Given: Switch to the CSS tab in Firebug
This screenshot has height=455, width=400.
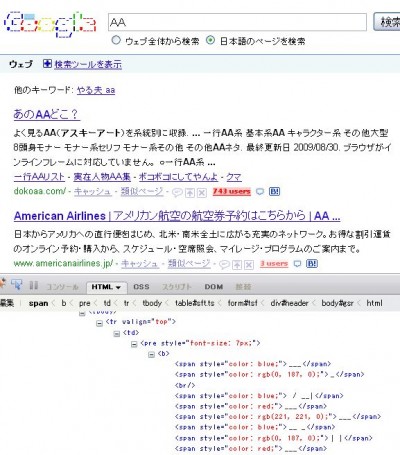Looking at the screenshot, I should tap(141, 287).
